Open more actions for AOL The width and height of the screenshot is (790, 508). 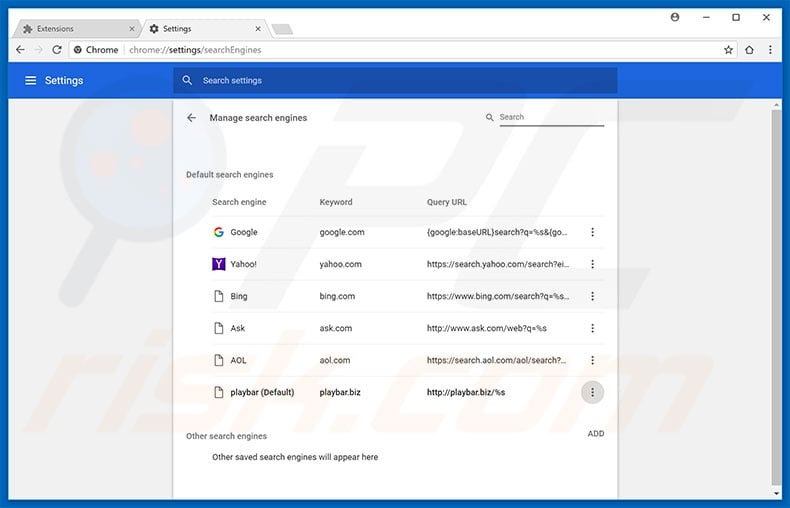[x=592, y=360]
